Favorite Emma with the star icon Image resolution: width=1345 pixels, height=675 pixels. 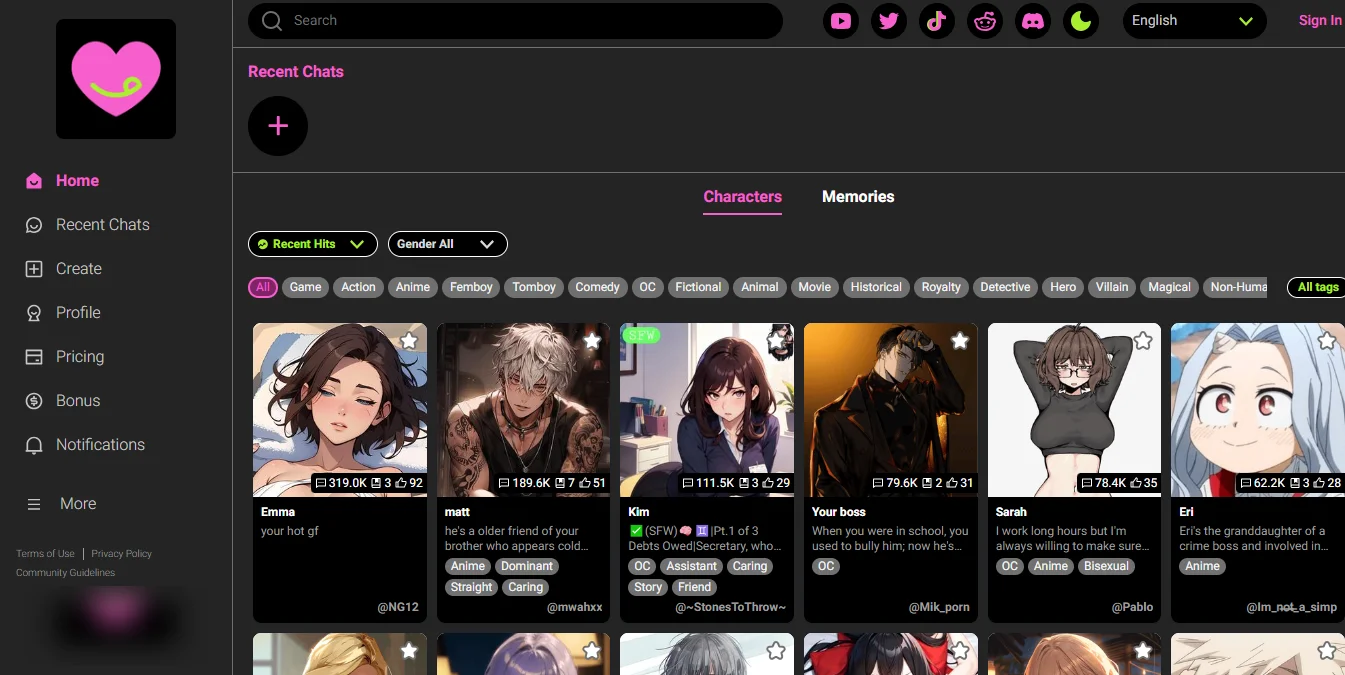pos(409,341)
